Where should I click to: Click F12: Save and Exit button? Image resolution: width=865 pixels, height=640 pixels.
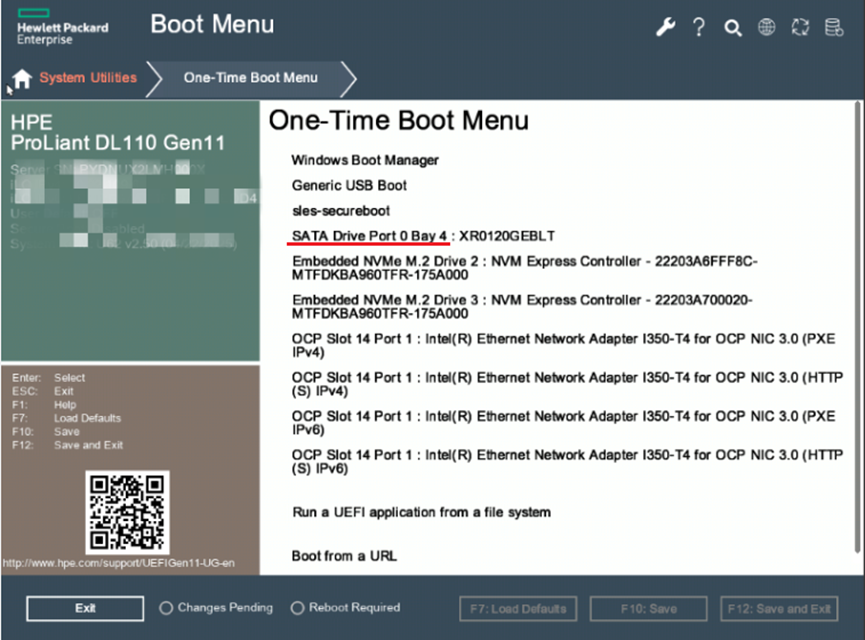tap(779, 609)
